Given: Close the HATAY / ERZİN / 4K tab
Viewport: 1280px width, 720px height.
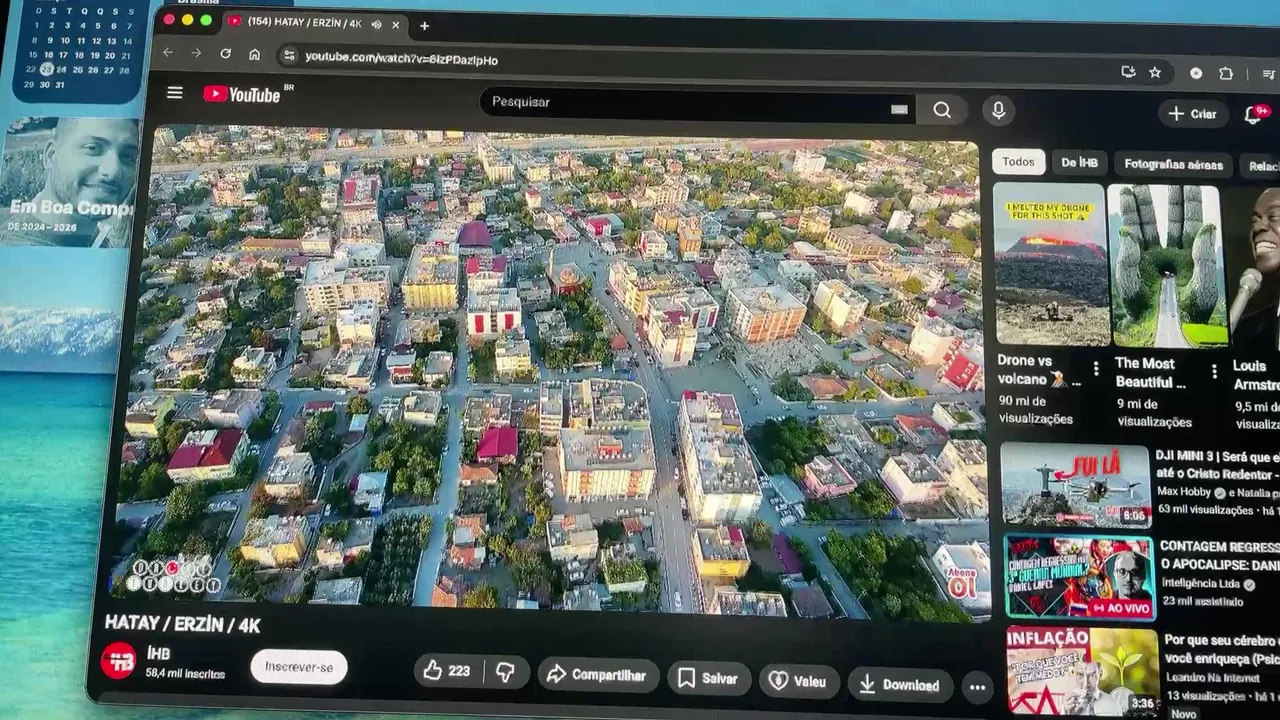Looking at the screenshot, I should click(x=396, y=25).
